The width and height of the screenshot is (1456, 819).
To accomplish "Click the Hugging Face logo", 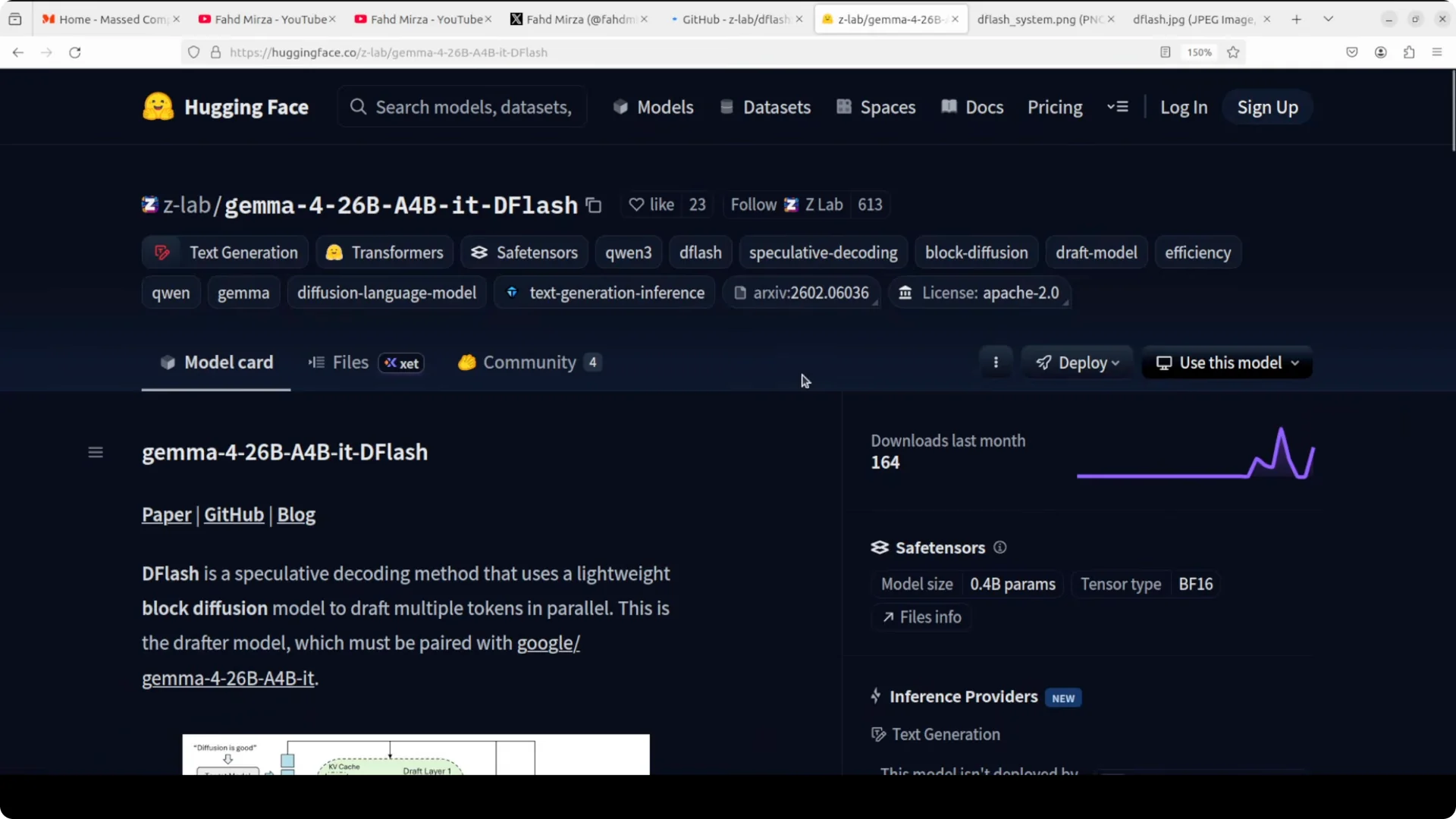I will [x=225, y=107].
